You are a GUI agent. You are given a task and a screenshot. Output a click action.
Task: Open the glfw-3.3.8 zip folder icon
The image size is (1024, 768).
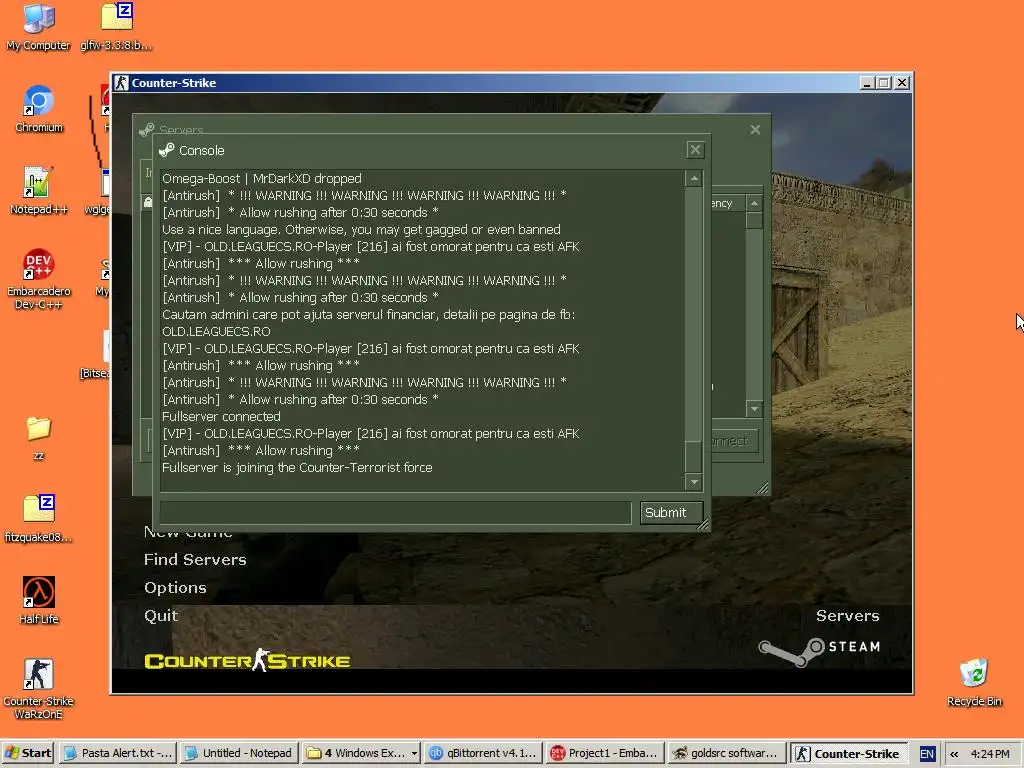116,27
